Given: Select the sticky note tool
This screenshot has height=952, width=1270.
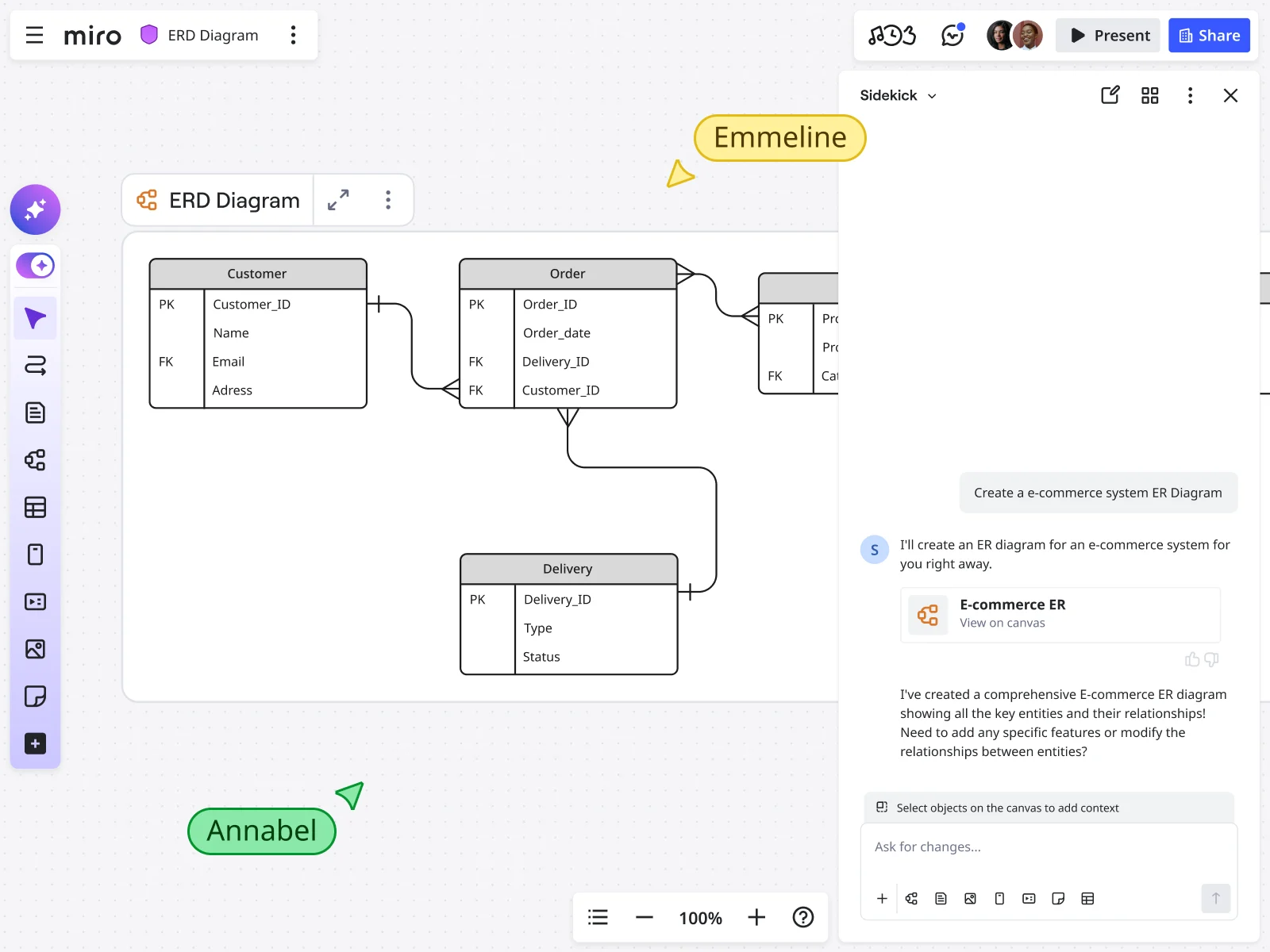Looking at the screenshot, I should 35,697.
